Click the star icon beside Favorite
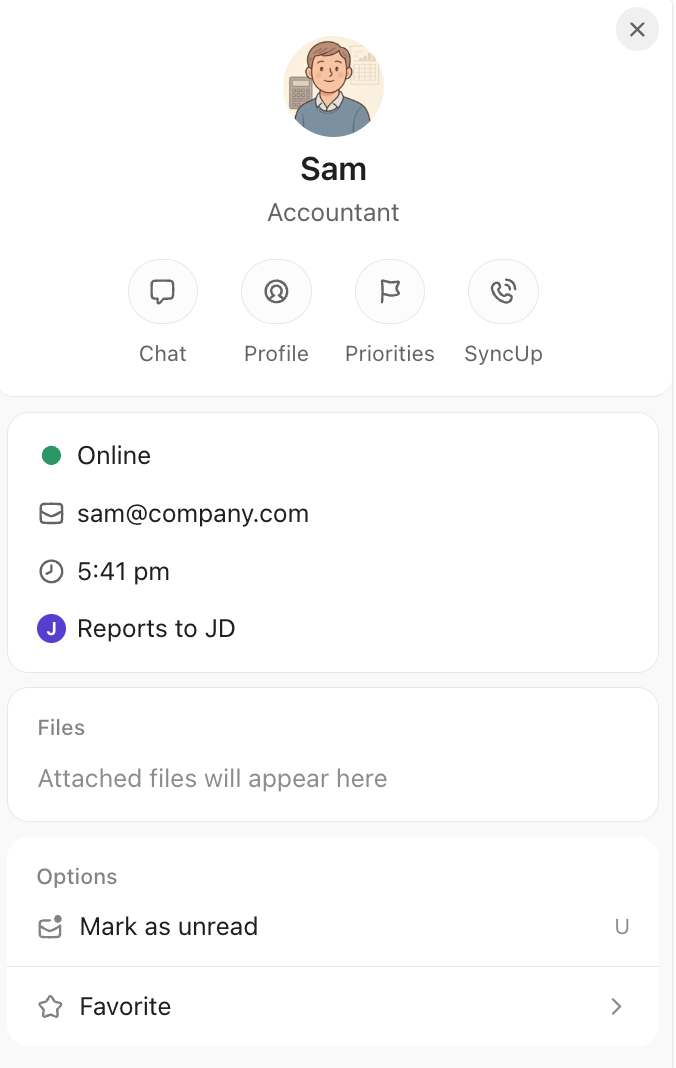Screen dimensions: 676x1068 50,1007
